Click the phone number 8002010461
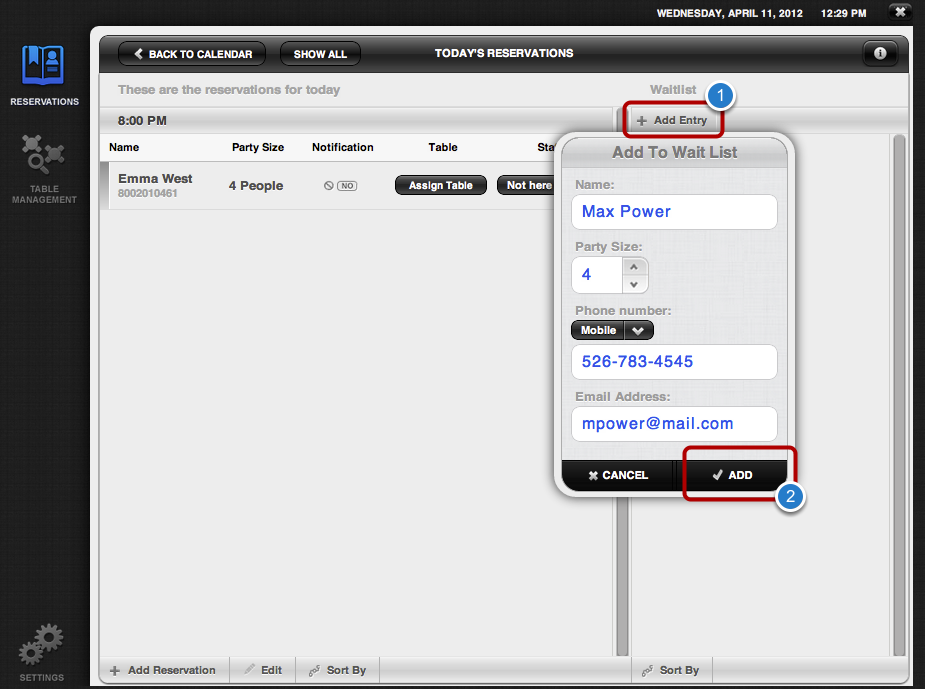Image resolution: width=925 pixels, height=689 pixels. 147,193
